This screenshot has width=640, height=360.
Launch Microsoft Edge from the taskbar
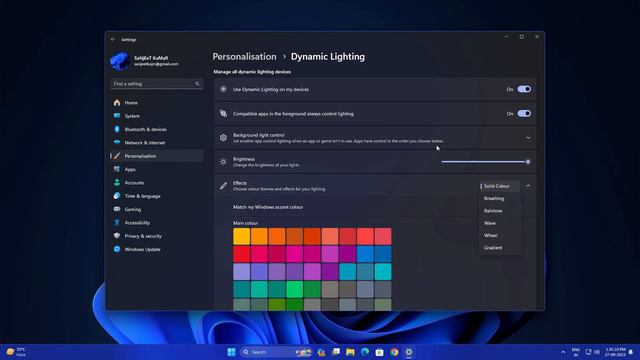(365, 352)
